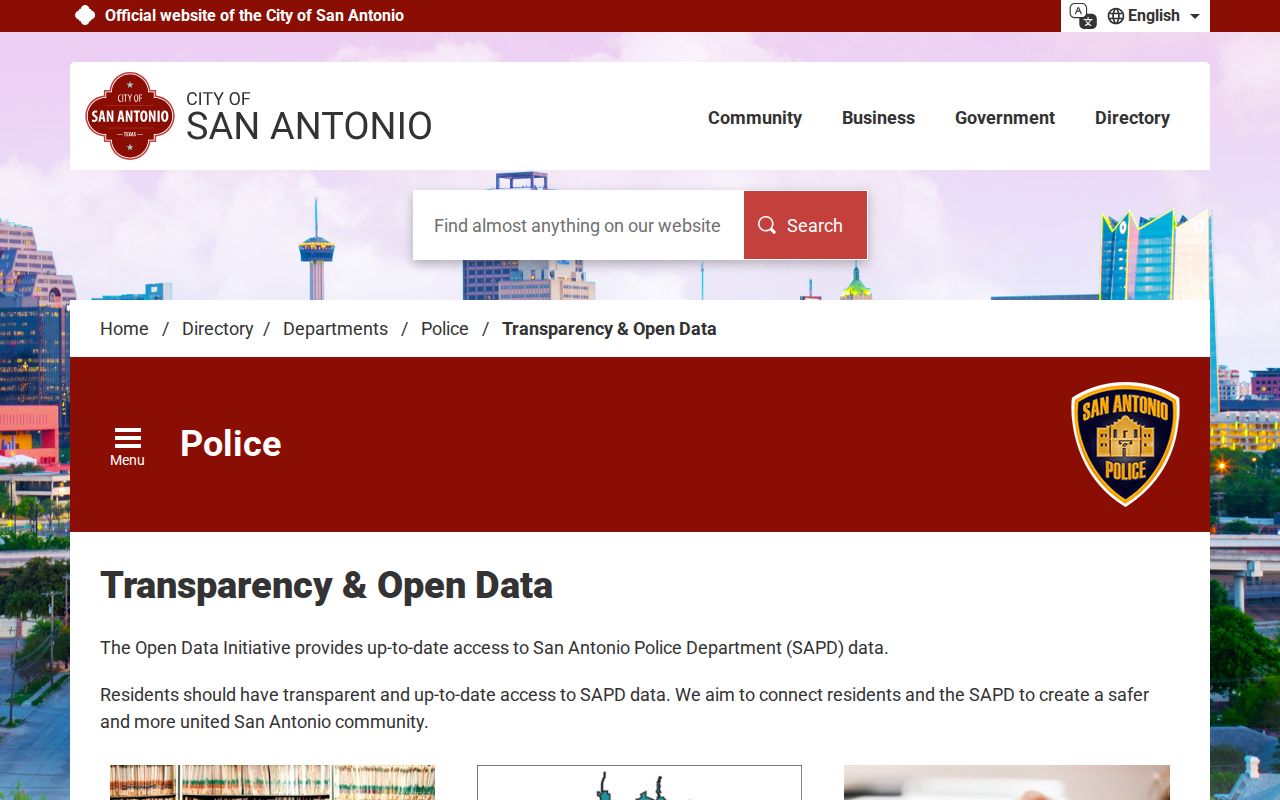Open the Government menu

click(x=1005, y=118)
